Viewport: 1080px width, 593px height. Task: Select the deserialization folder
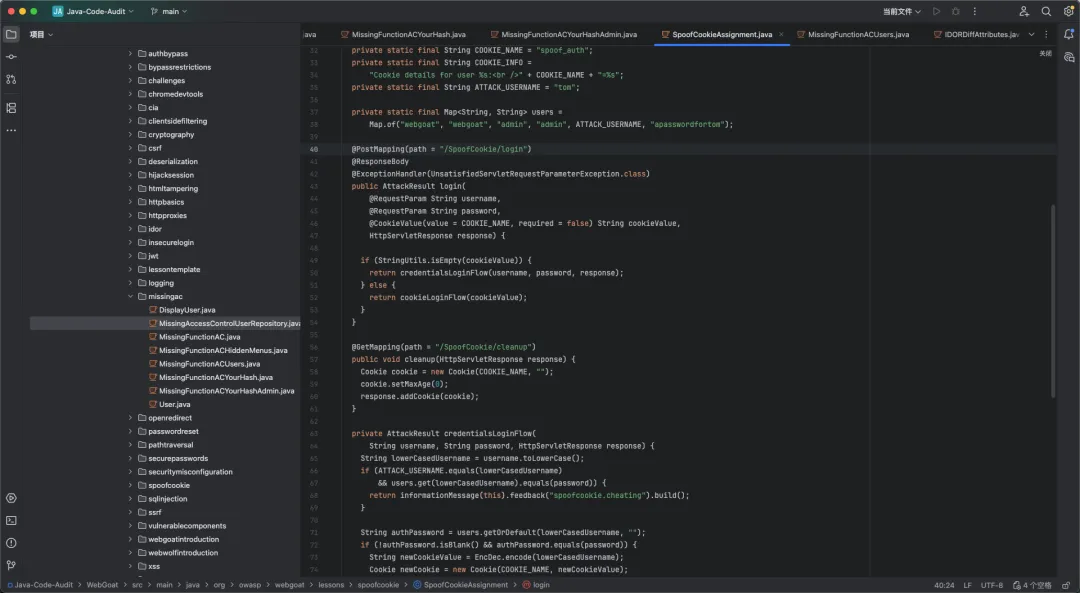tap(167, 161)
